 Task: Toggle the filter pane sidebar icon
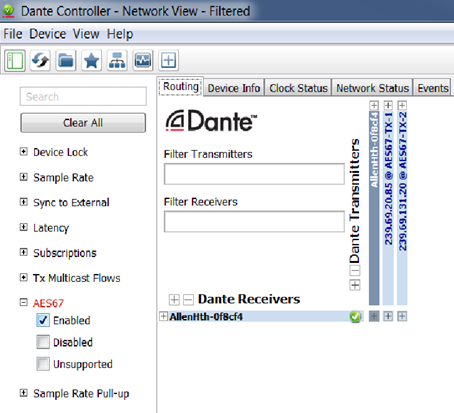(15, 60)
